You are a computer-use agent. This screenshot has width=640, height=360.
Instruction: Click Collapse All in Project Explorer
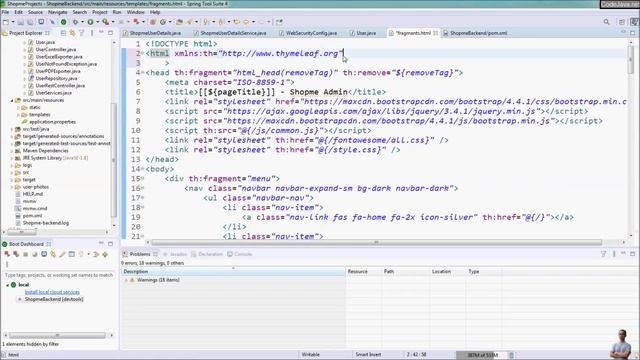click(63, 33)
